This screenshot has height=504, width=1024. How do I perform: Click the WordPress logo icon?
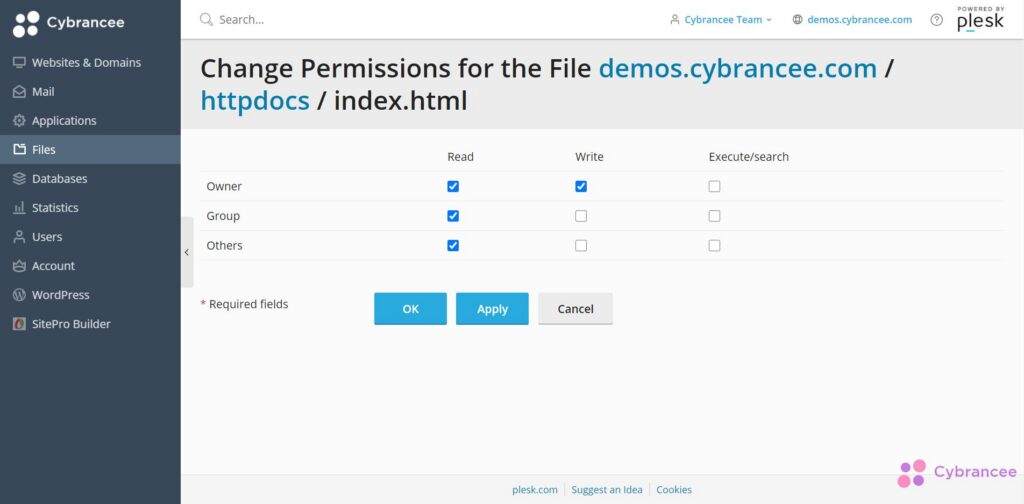coord(20,295)
